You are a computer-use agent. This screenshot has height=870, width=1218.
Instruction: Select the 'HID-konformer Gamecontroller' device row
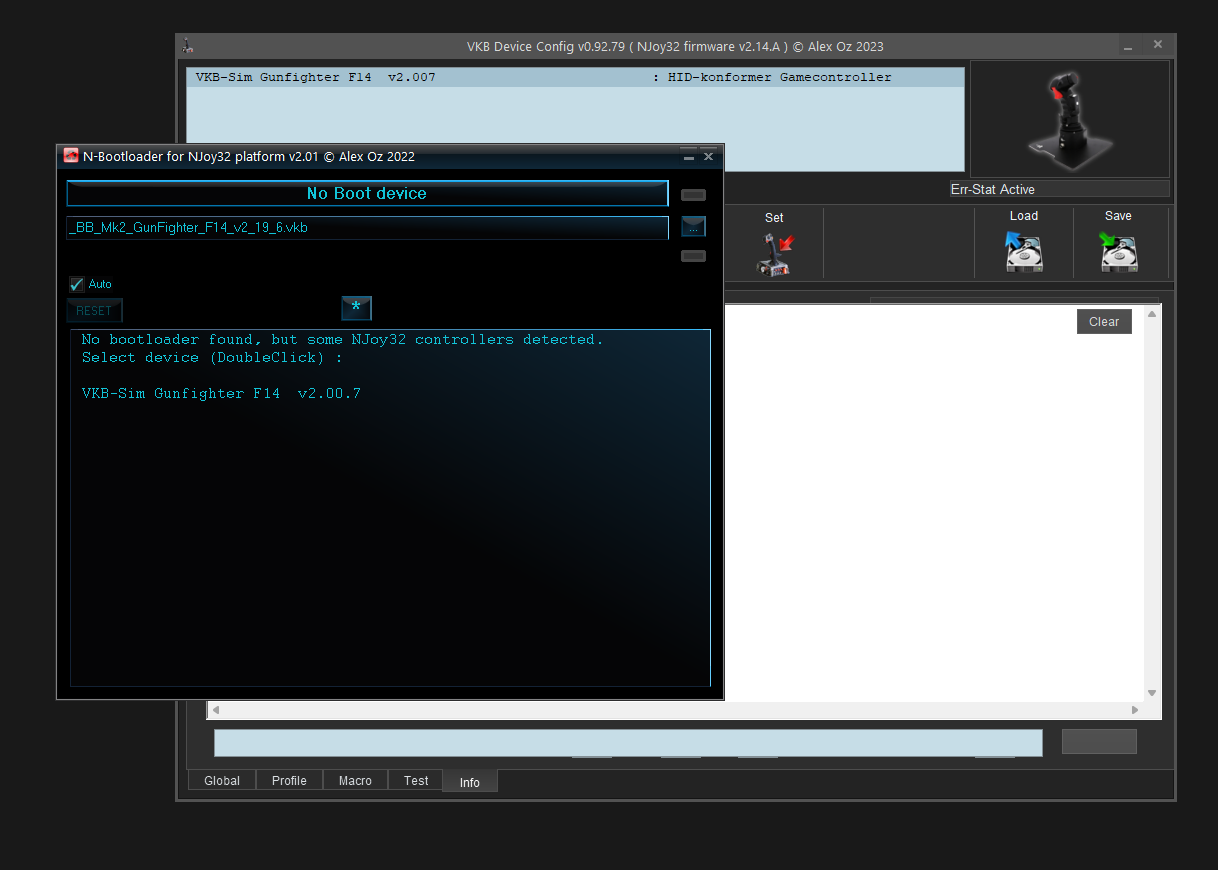(x=575, y=77)
